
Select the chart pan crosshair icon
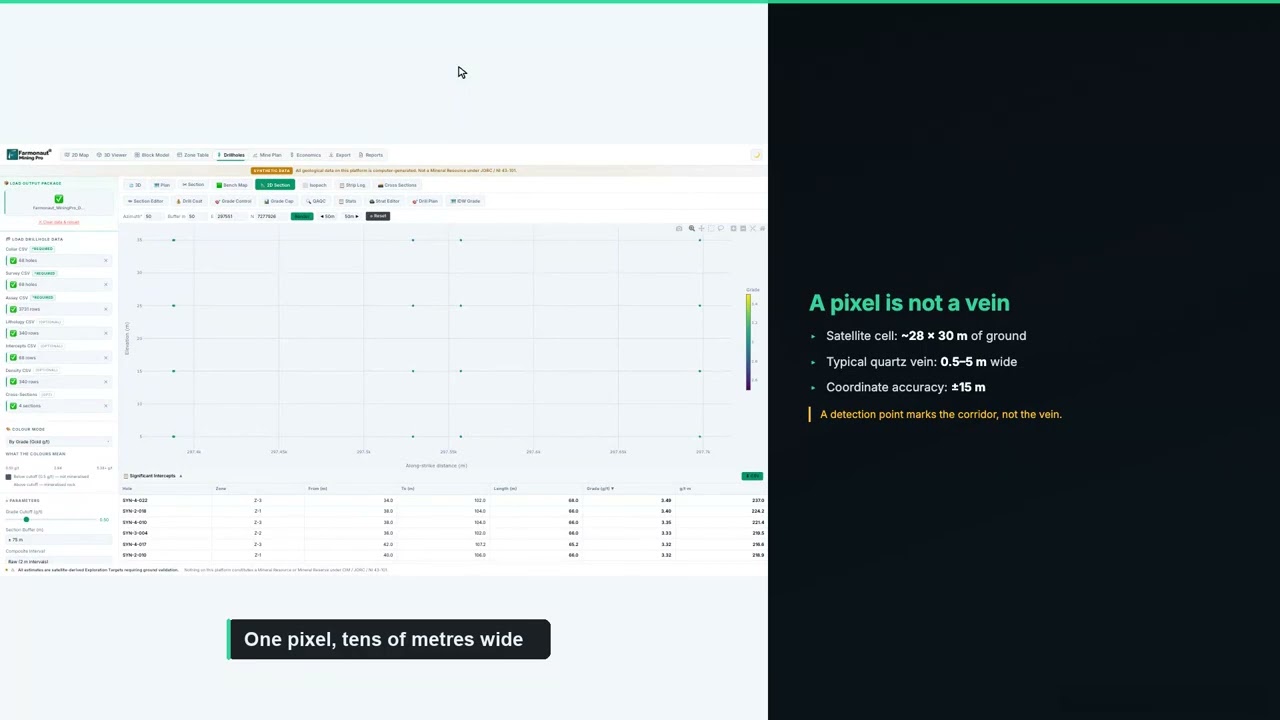701,229
